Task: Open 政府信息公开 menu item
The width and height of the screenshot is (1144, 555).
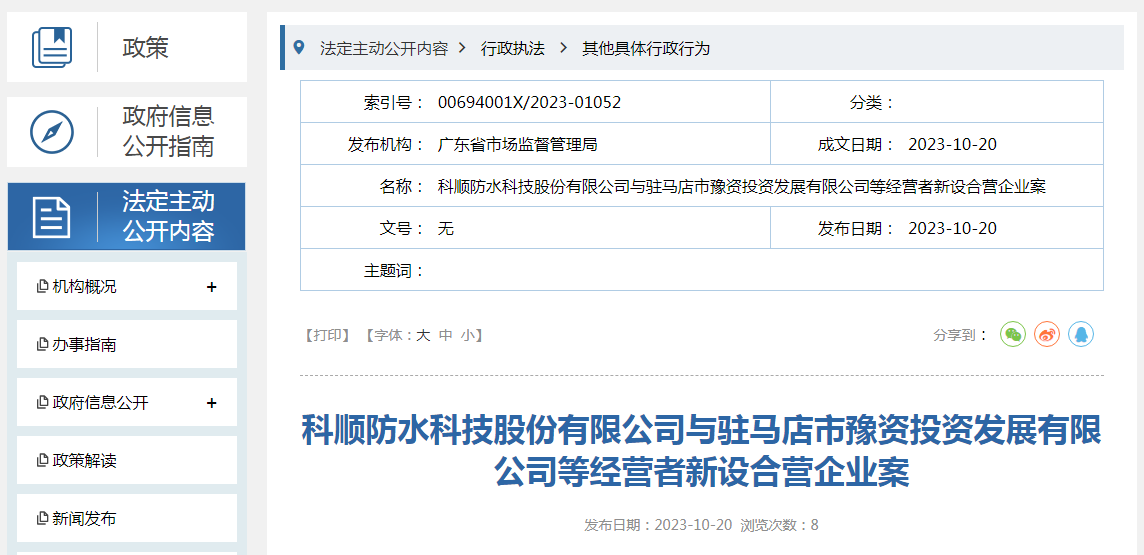Action: 127,402
